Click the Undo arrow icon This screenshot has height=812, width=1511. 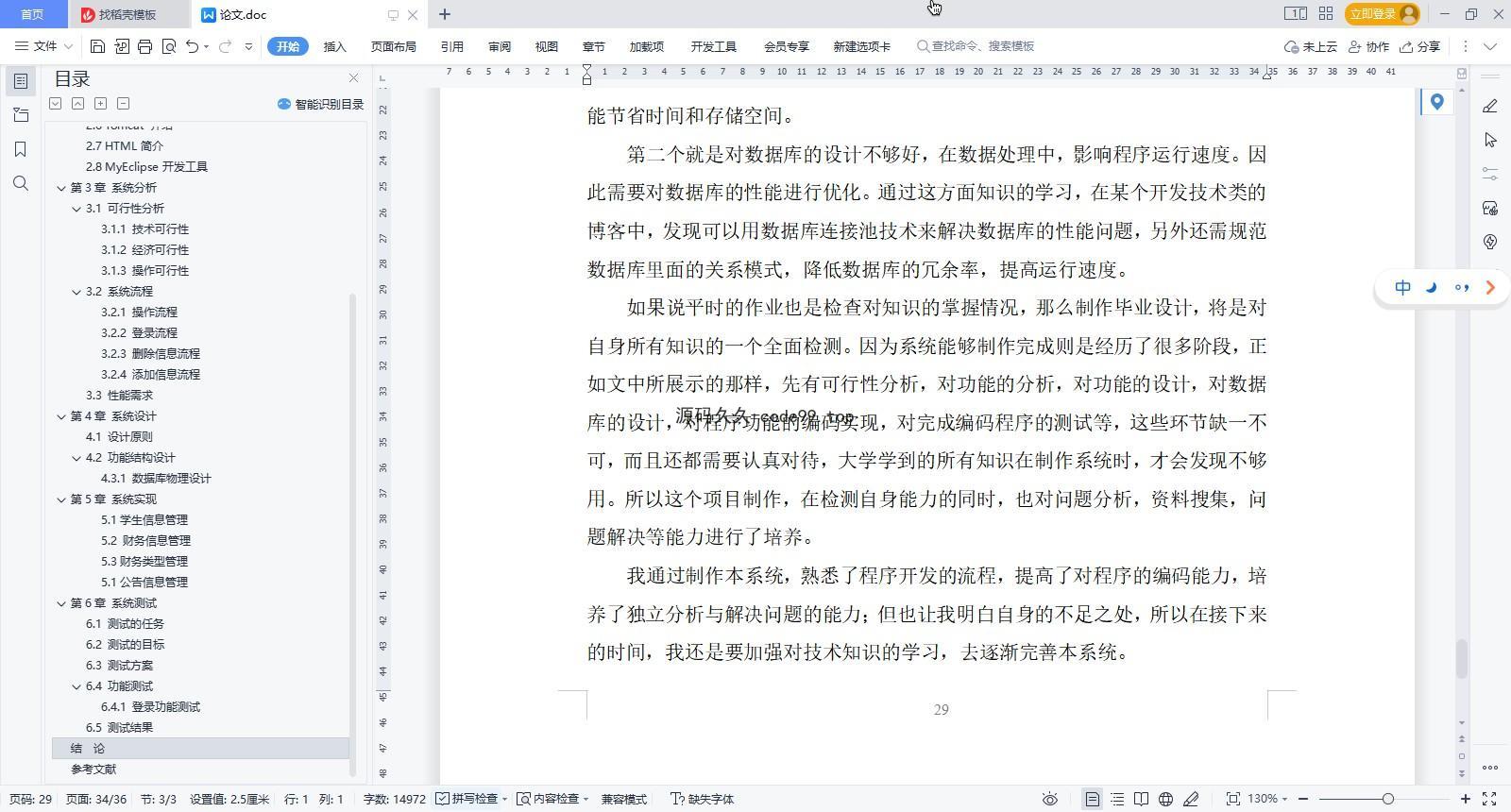(x=193, y=46)
